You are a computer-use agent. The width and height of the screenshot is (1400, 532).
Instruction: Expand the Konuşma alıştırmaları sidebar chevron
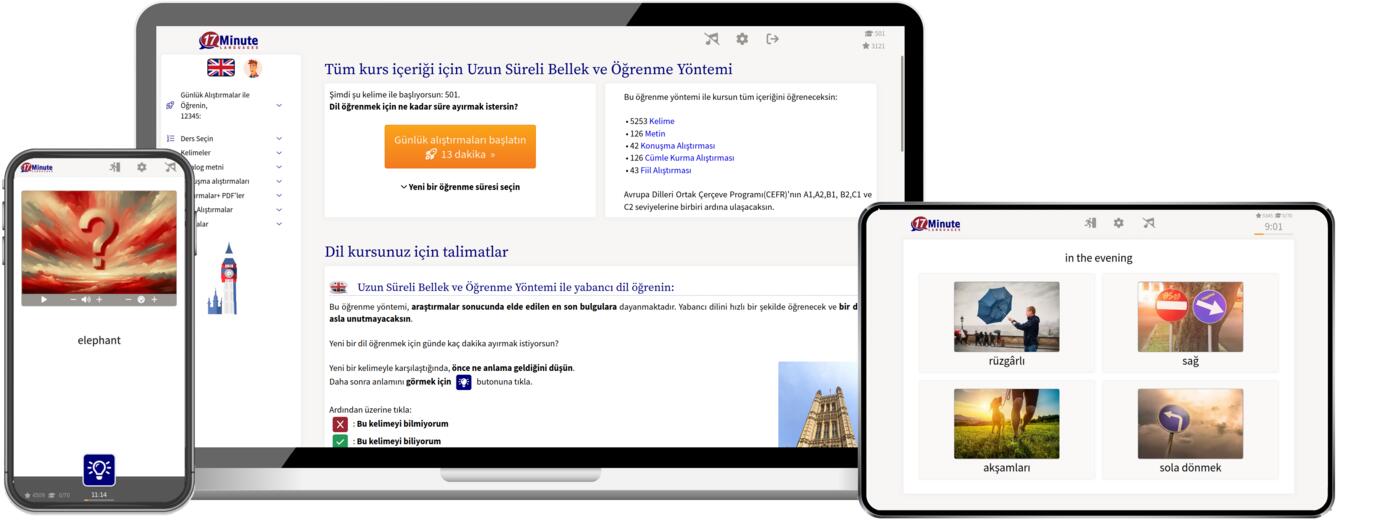tap(279, 182)
